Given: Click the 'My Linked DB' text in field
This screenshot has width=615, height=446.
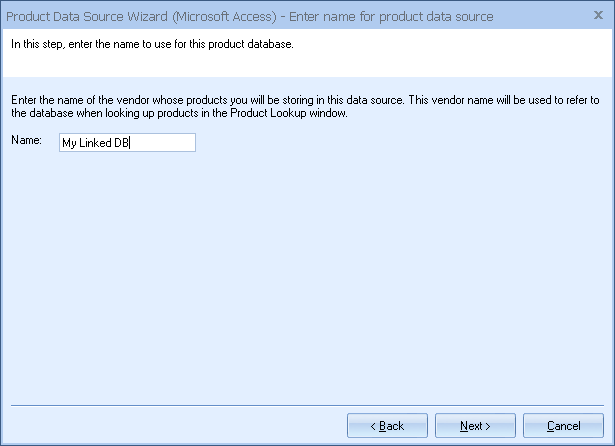Looking at the screenshot, I should 96,143.
